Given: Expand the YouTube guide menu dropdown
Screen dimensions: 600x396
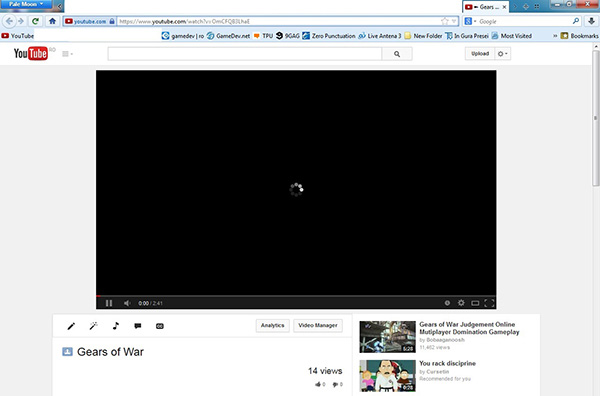Looking at the screenshot, I should 67,54.
